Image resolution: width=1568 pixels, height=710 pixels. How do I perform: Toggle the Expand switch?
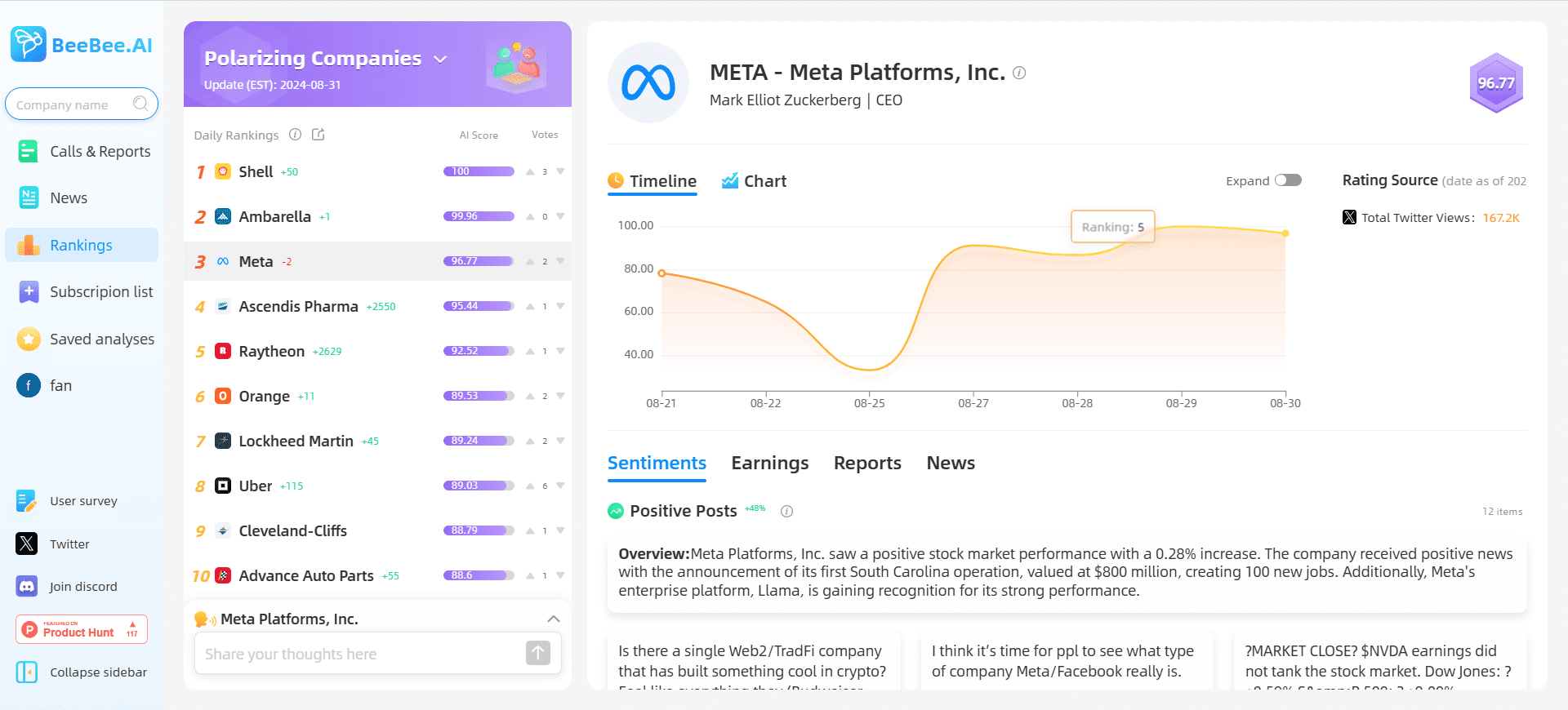click(x=1288, y=180)
